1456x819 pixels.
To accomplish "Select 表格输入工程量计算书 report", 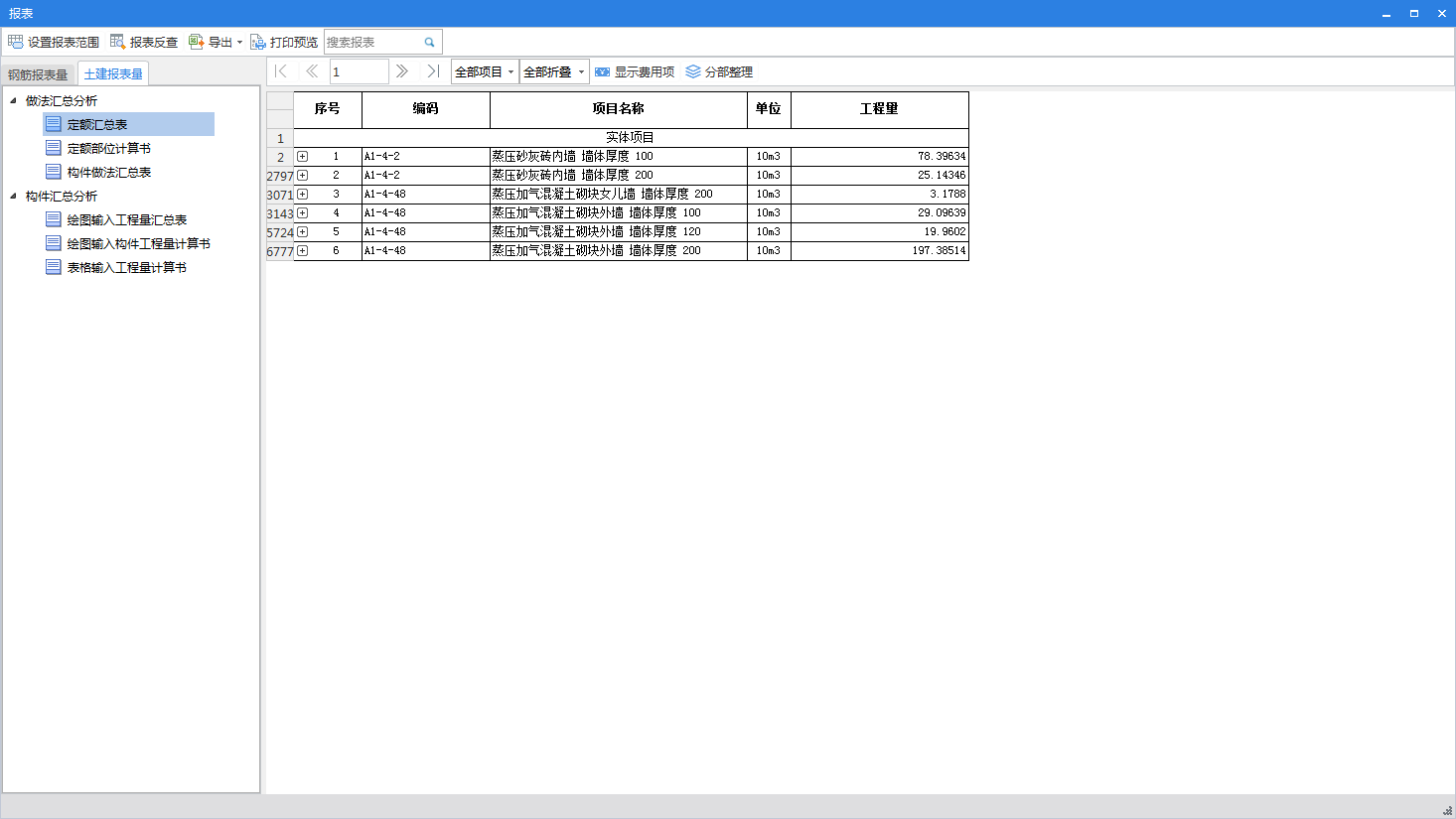I will click(x=127, y=267).
